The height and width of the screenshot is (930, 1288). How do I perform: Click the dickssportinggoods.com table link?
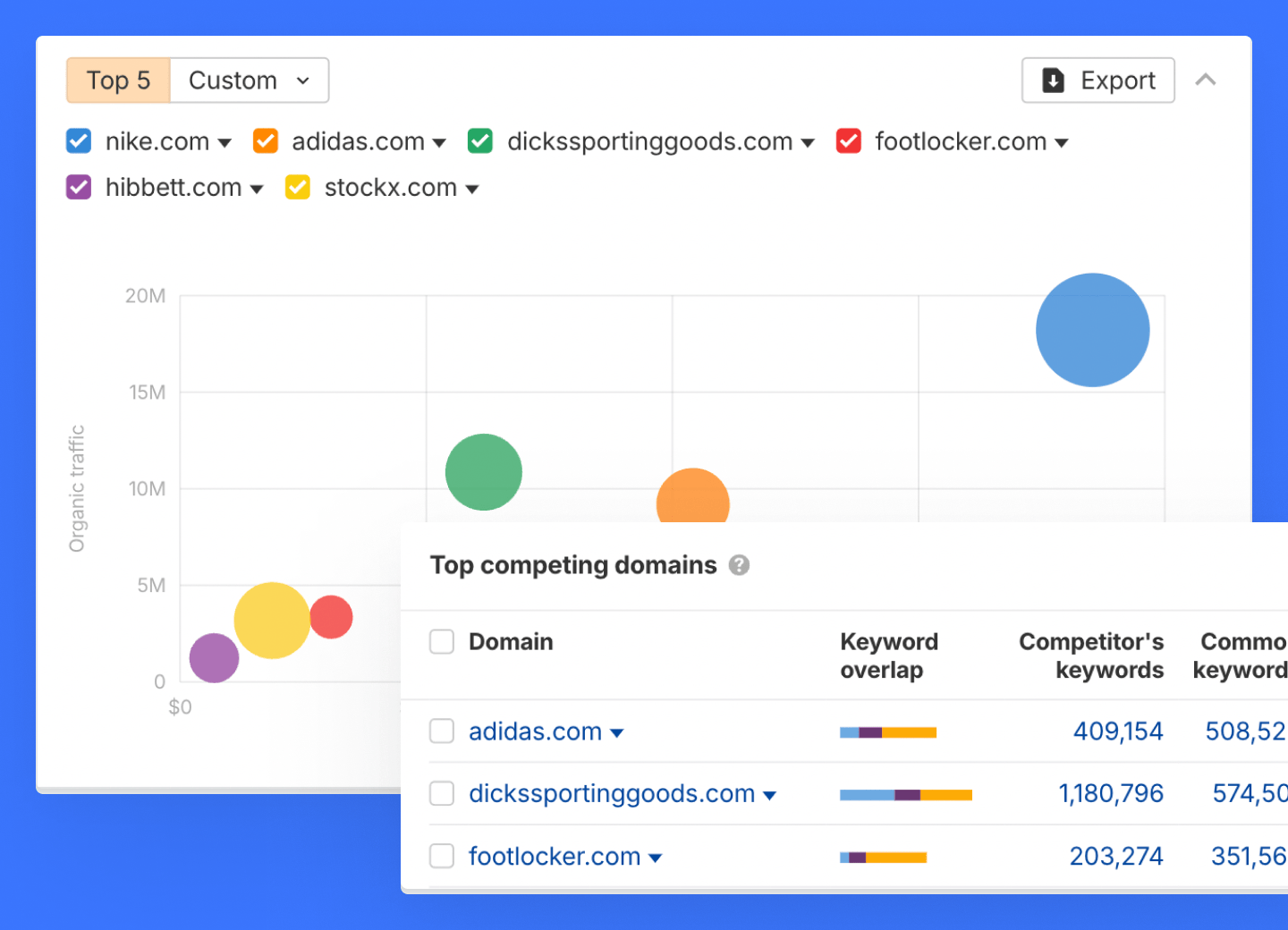click(611, 793)
